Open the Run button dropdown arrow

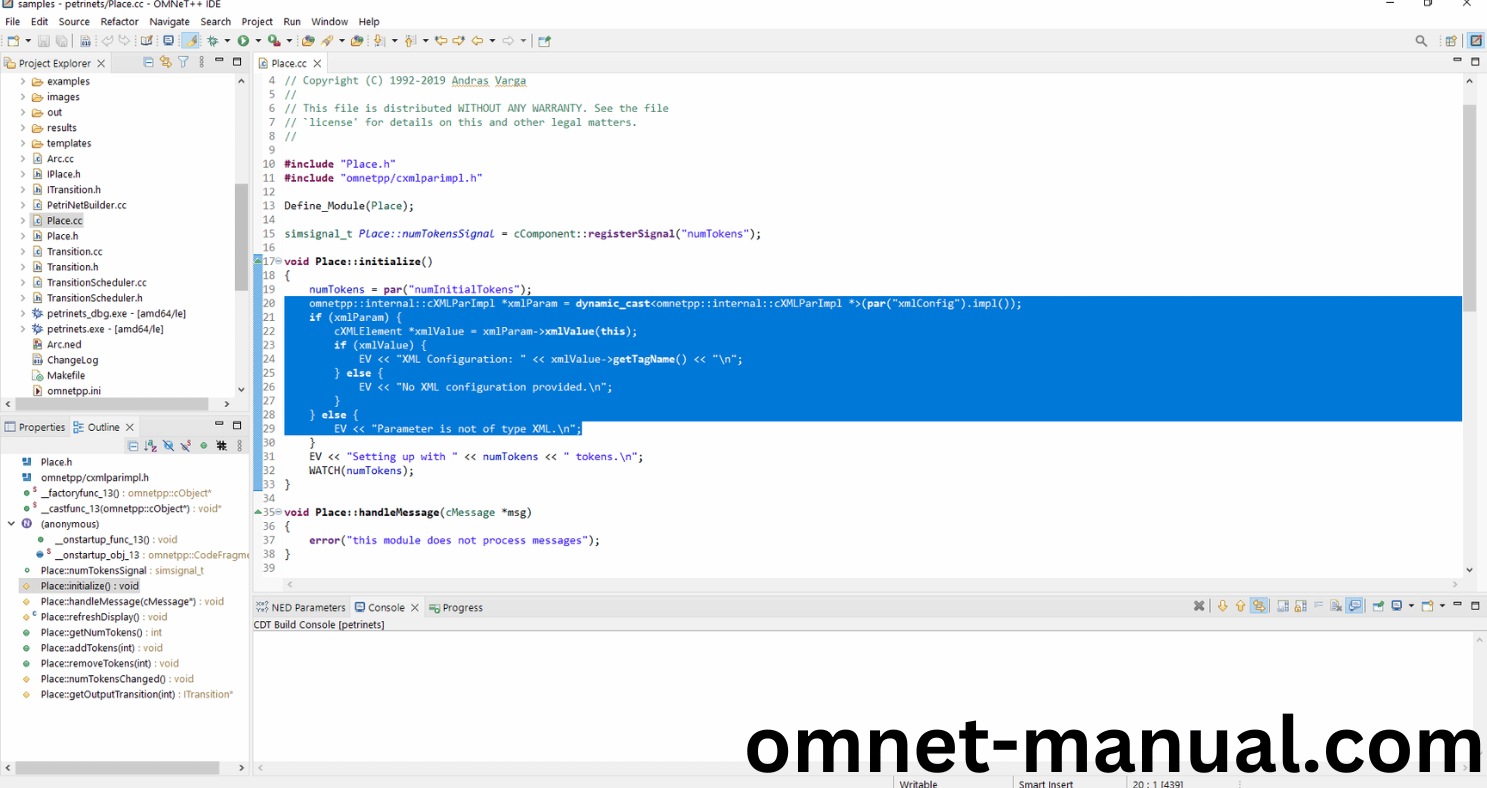click(257, 41)
